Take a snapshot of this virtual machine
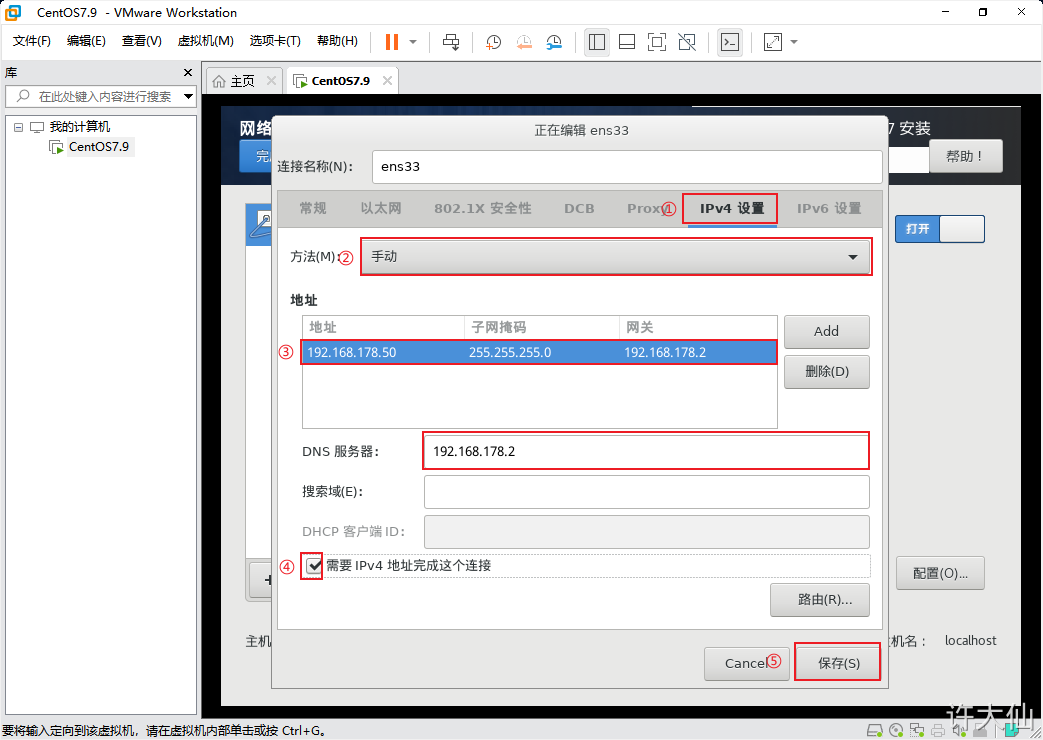This screenshot has height=740, width=1043. 493,42
